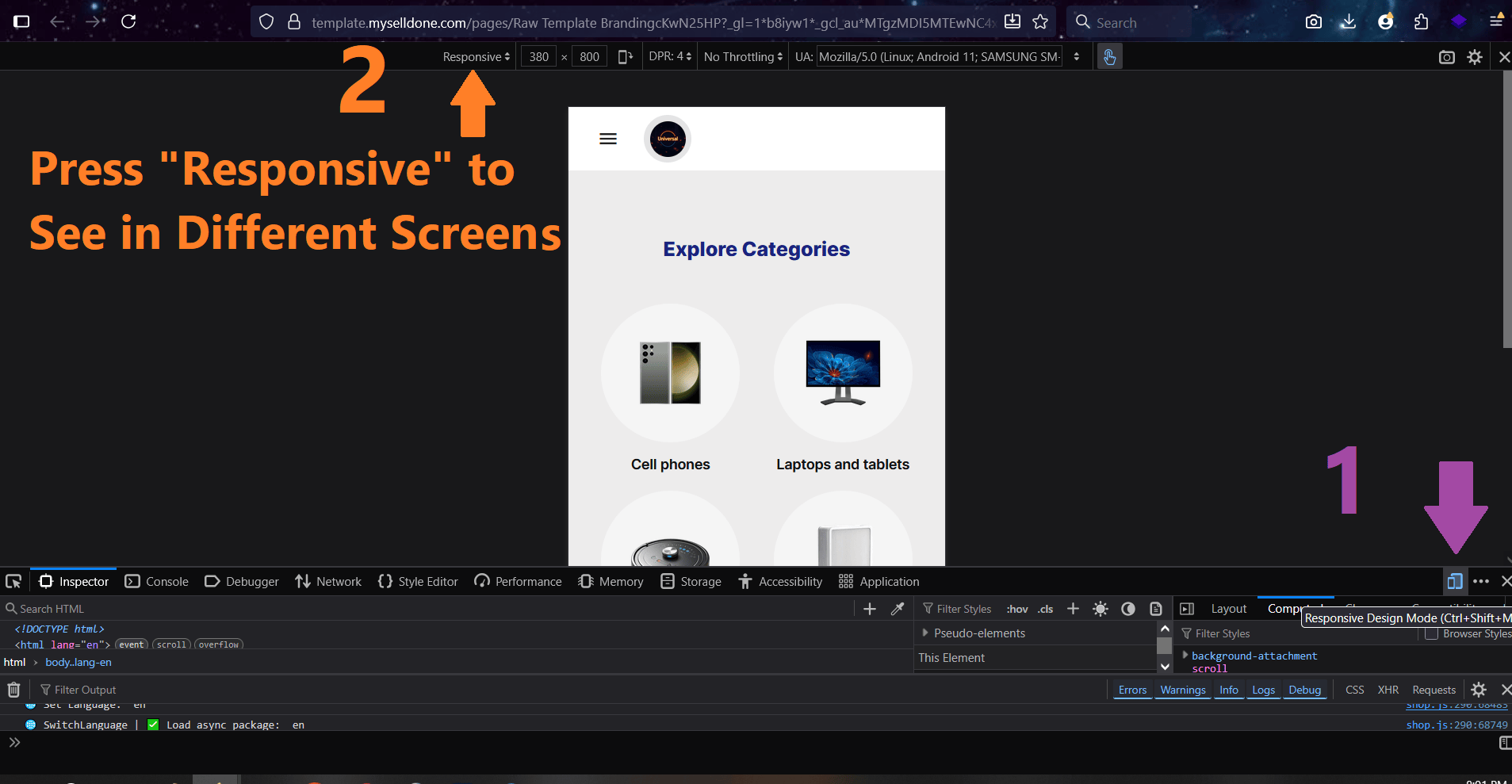
Task: Toggle Responsive Design Mode button
Action: [x=1454, y=581]
